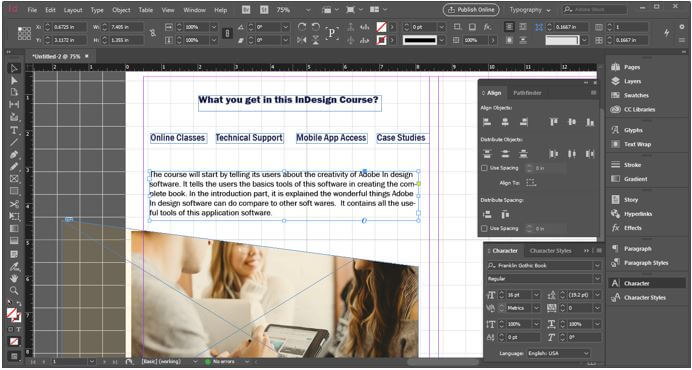The height and width of the screenshot is (370, 692).
Task: Open Paragraph Styles panel from dock
Action: 639,263
